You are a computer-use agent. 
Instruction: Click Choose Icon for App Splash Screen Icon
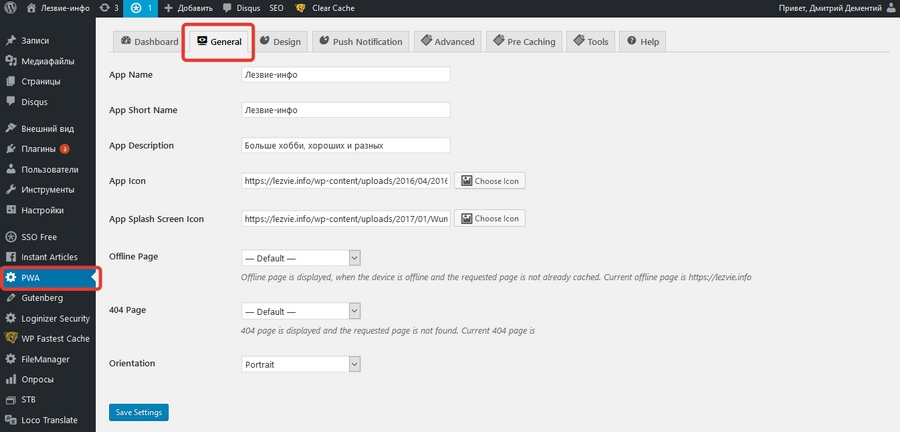[490, 218]
